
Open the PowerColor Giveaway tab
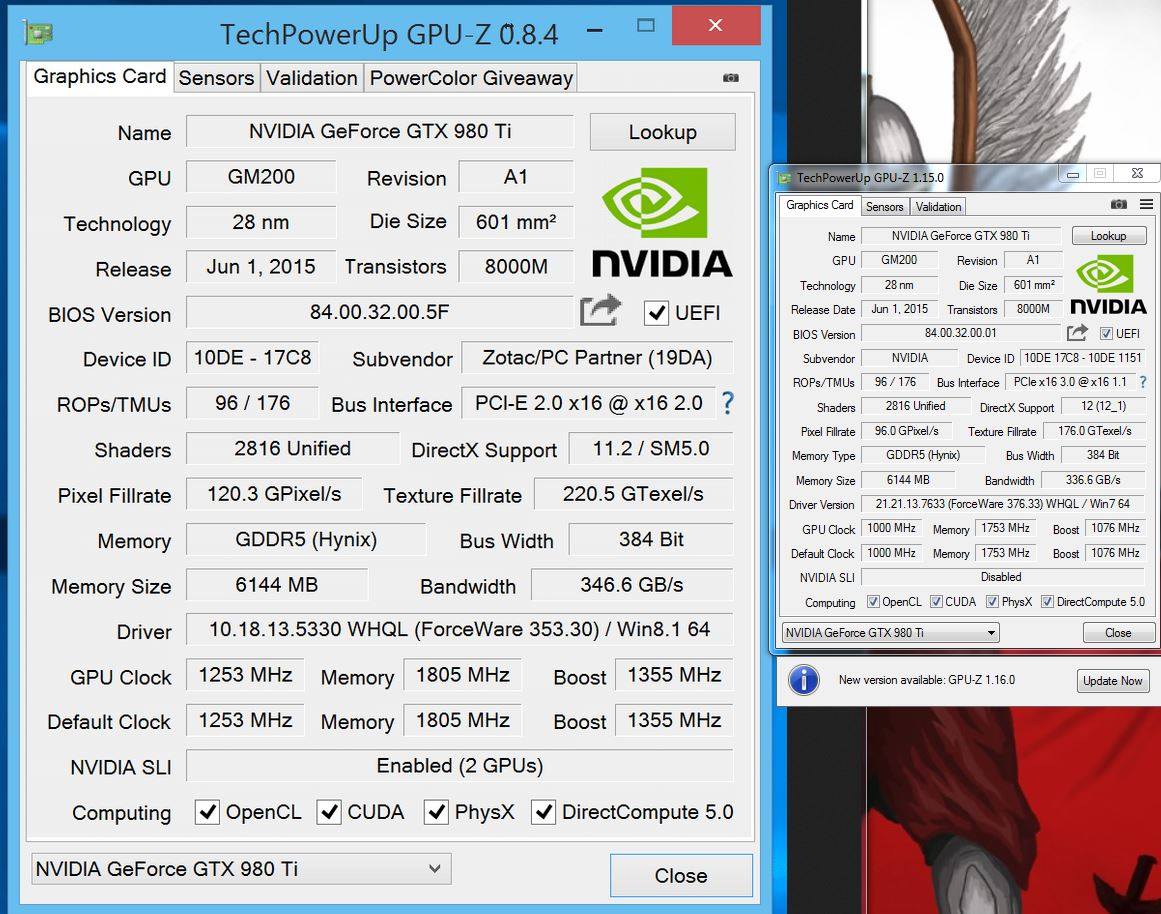click(471, 78)
